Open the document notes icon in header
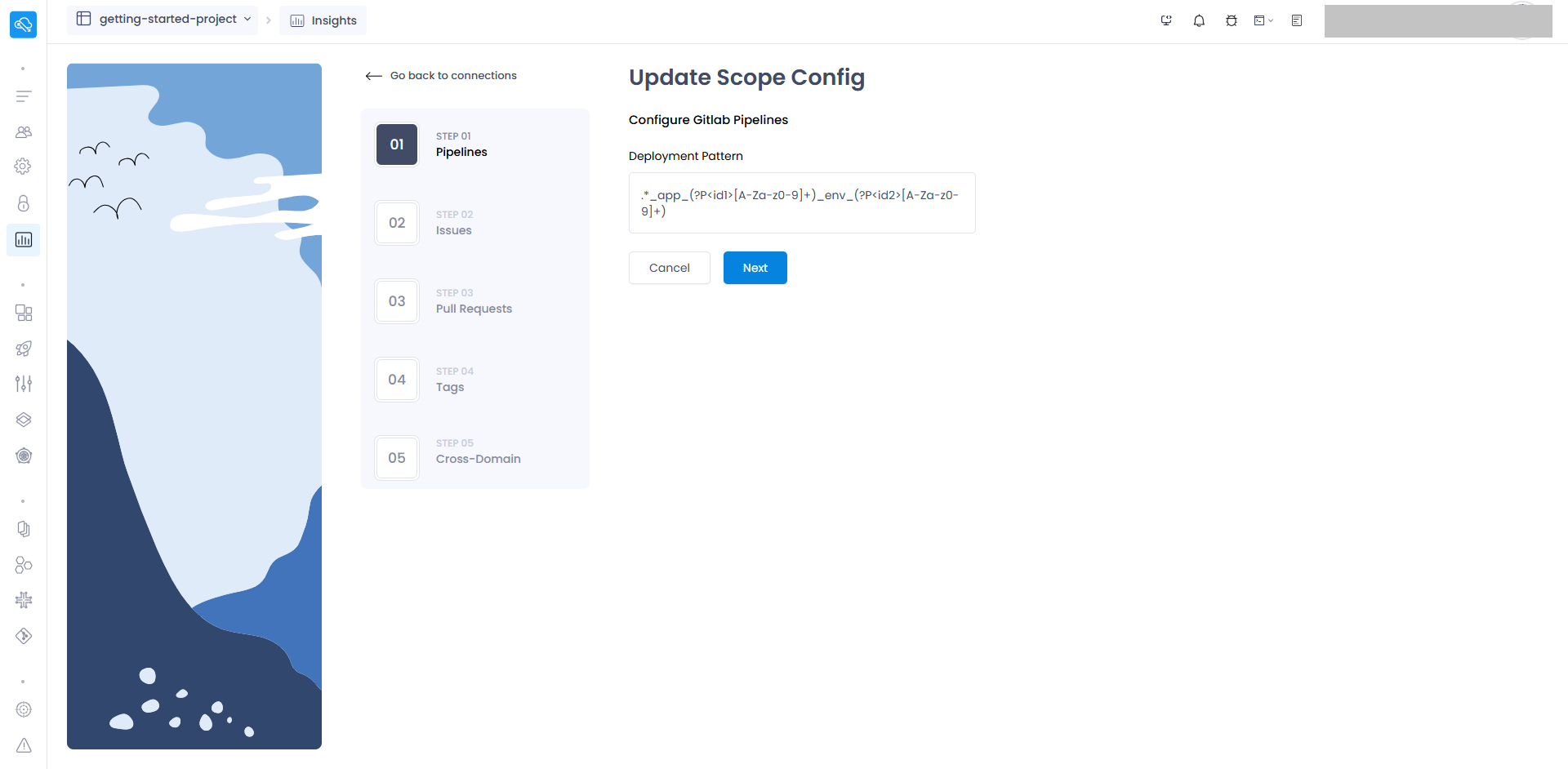1568x769 pixels. pyautogui.click(x=1297, y=20)
